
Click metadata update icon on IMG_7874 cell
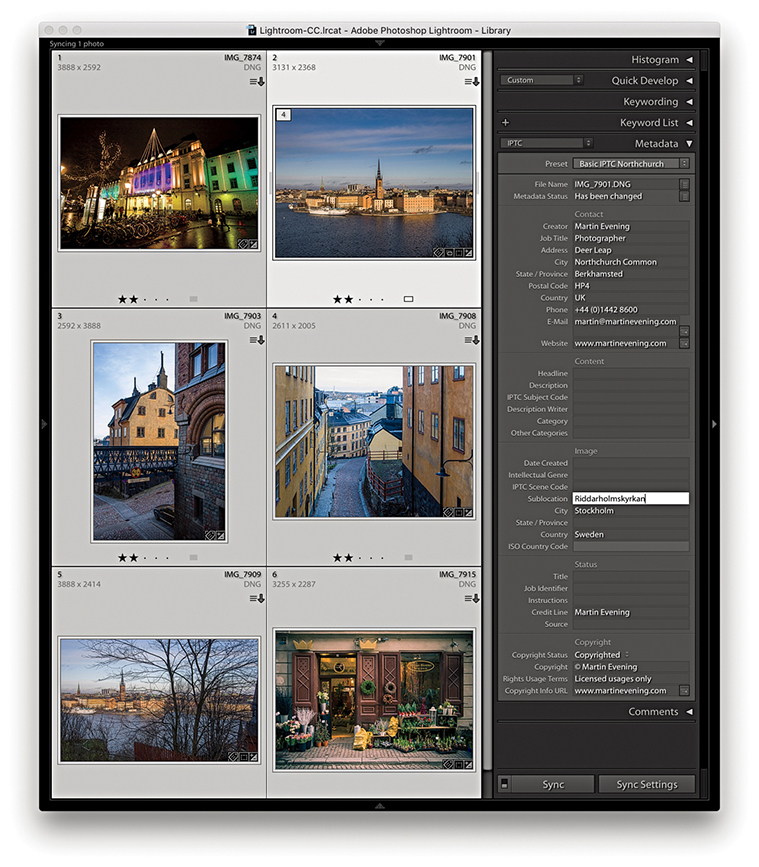coord(255,82)
